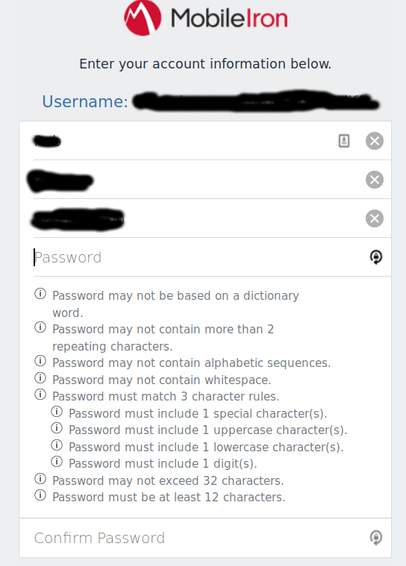The width and height of the screenshot is (406, 566).
Task: Click the Username label
Action: click(x=85, y=101)
